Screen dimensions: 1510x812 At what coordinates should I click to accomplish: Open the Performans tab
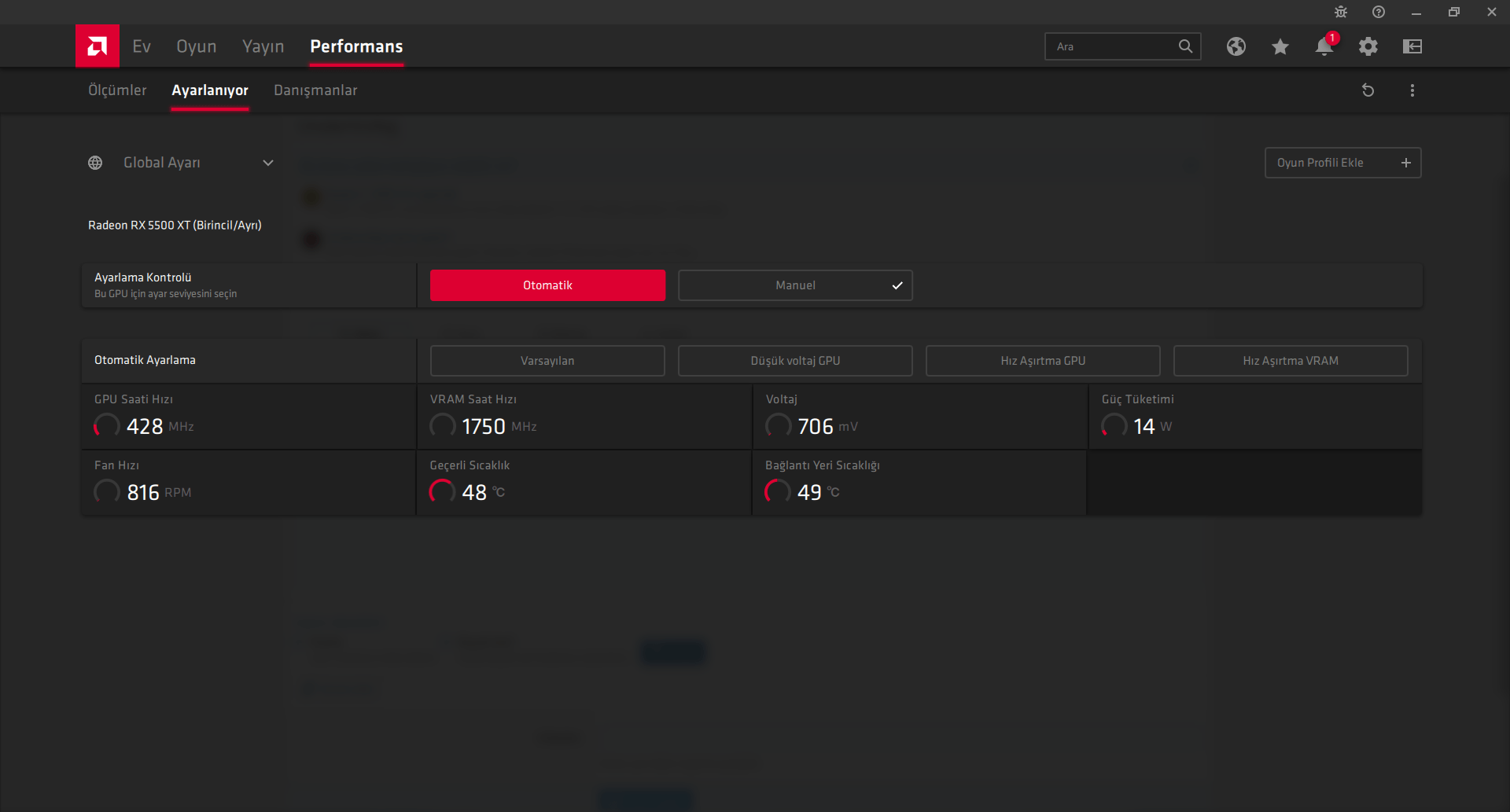tap(356, 46)
